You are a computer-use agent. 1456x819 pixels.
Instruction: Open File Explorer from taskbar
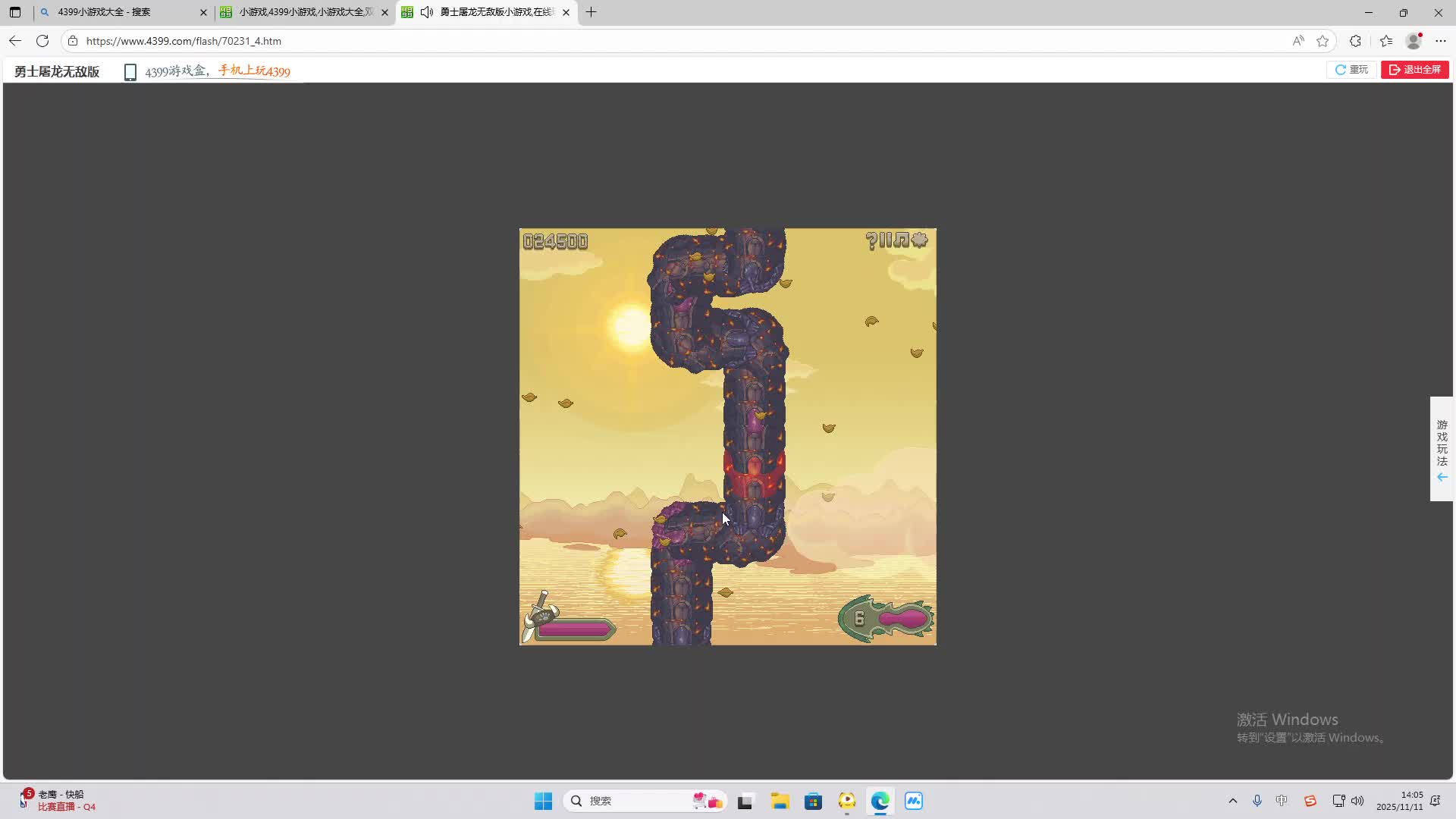coord(780,801)
